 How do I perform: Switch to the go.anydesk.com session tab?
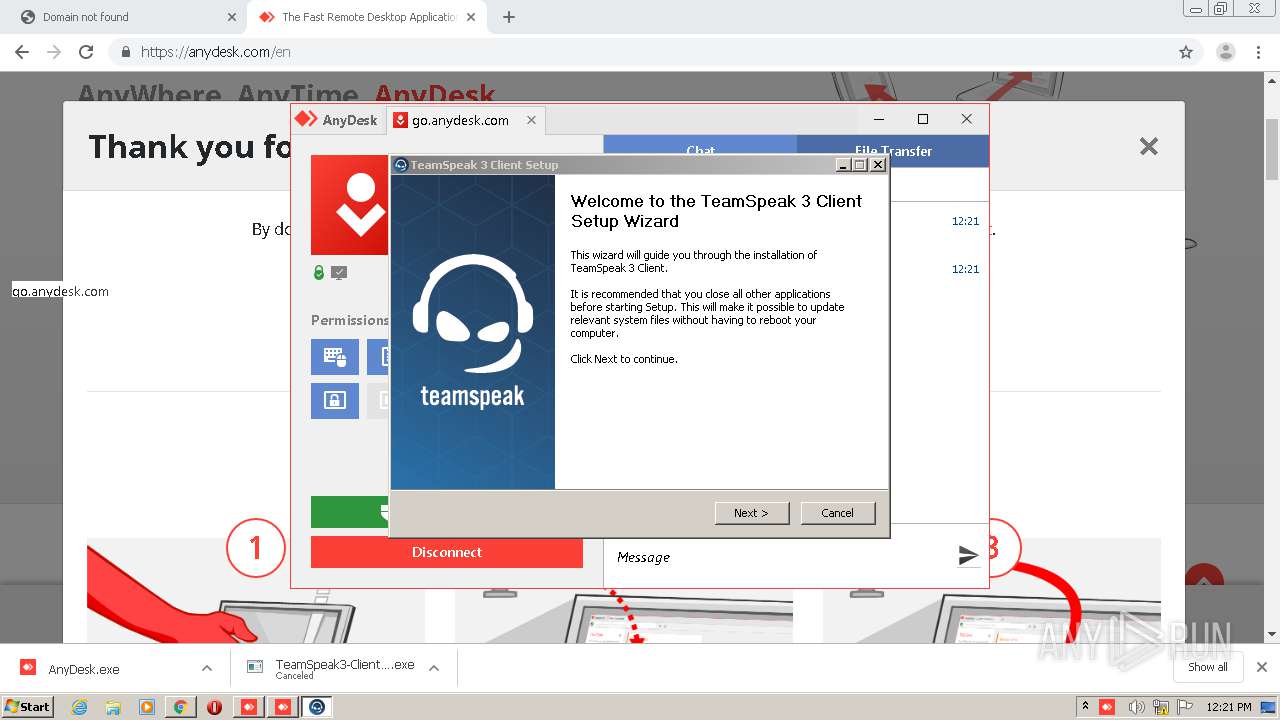coord(460,120)
